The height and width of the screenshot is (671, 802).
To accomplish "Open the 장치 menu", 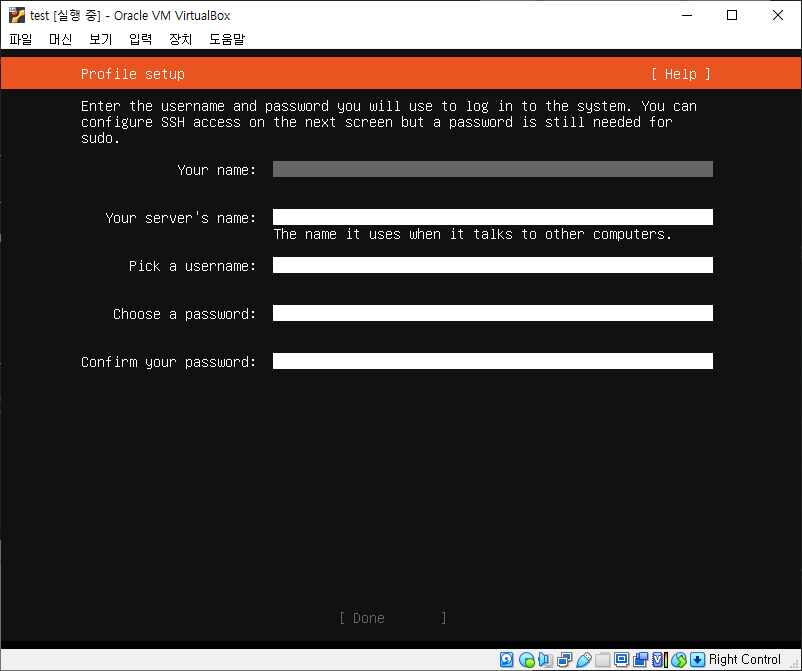I will [181, 39].
